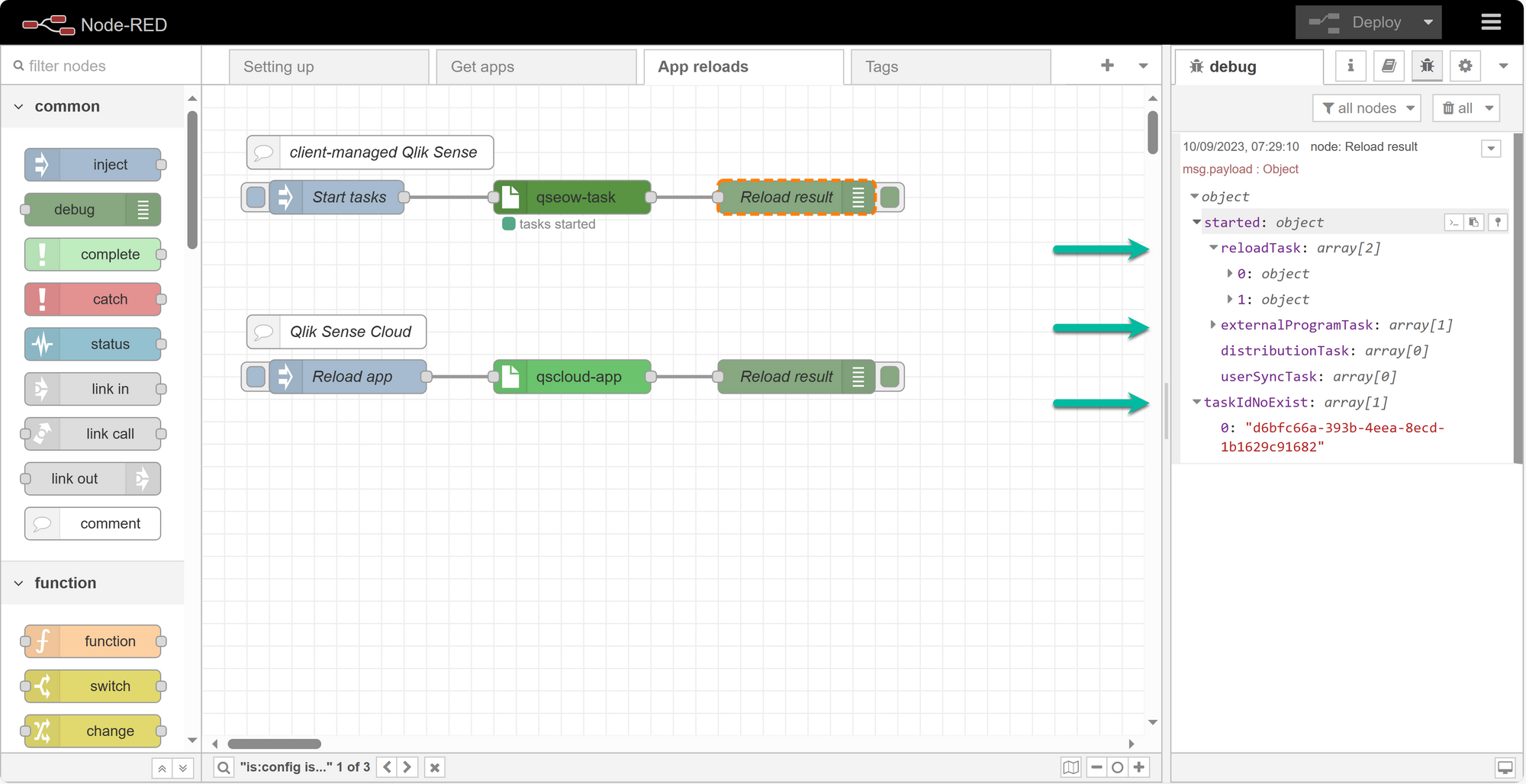The height and width of the screenshot is (784, 1526).
Task: Select the switch node in palette
Action: point(93,686)
